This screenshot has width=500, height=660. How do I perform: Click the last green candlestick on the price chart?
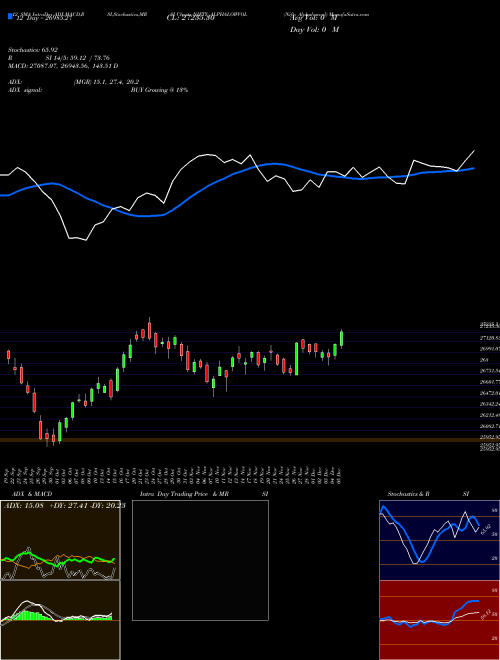tap(341, 339)
